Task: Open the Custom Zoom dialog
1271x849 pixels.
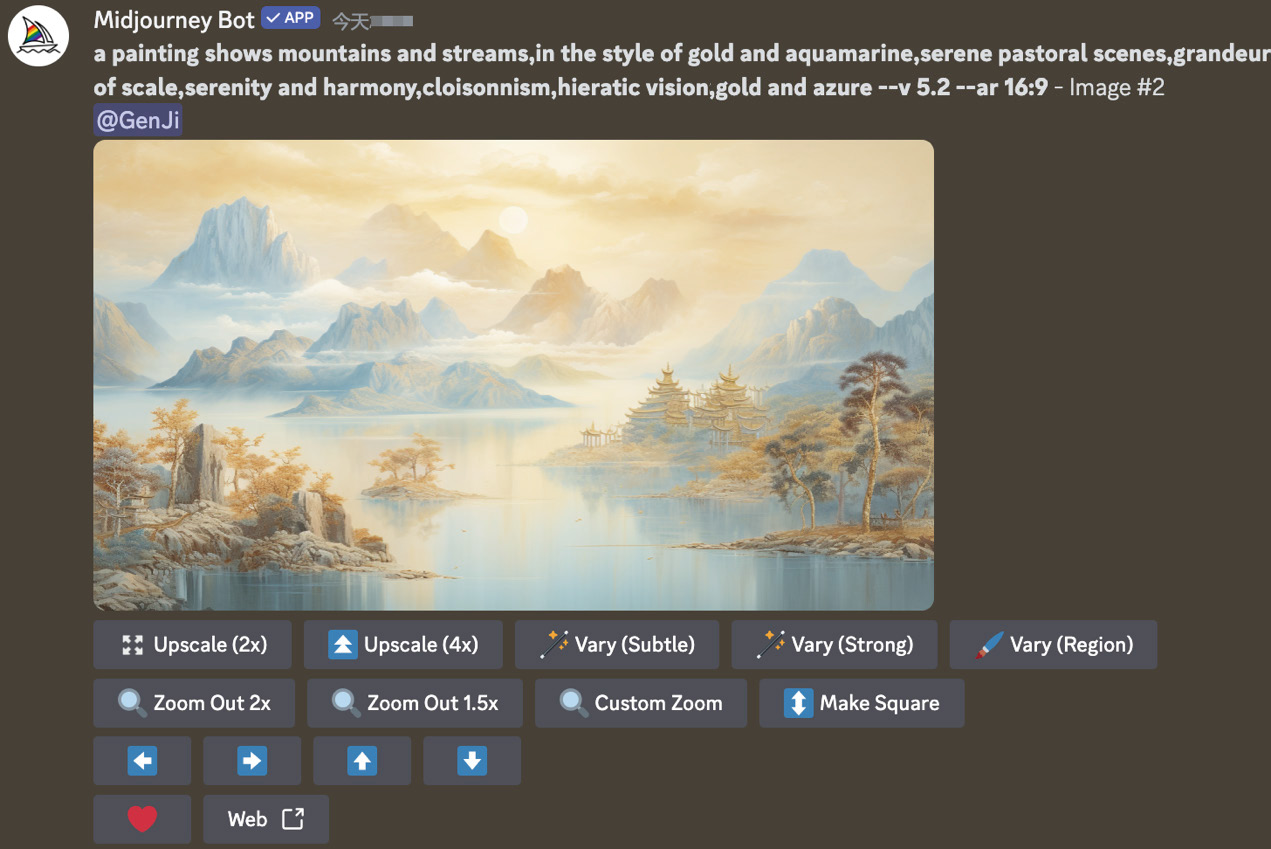Action: click(x=641, y=703)
